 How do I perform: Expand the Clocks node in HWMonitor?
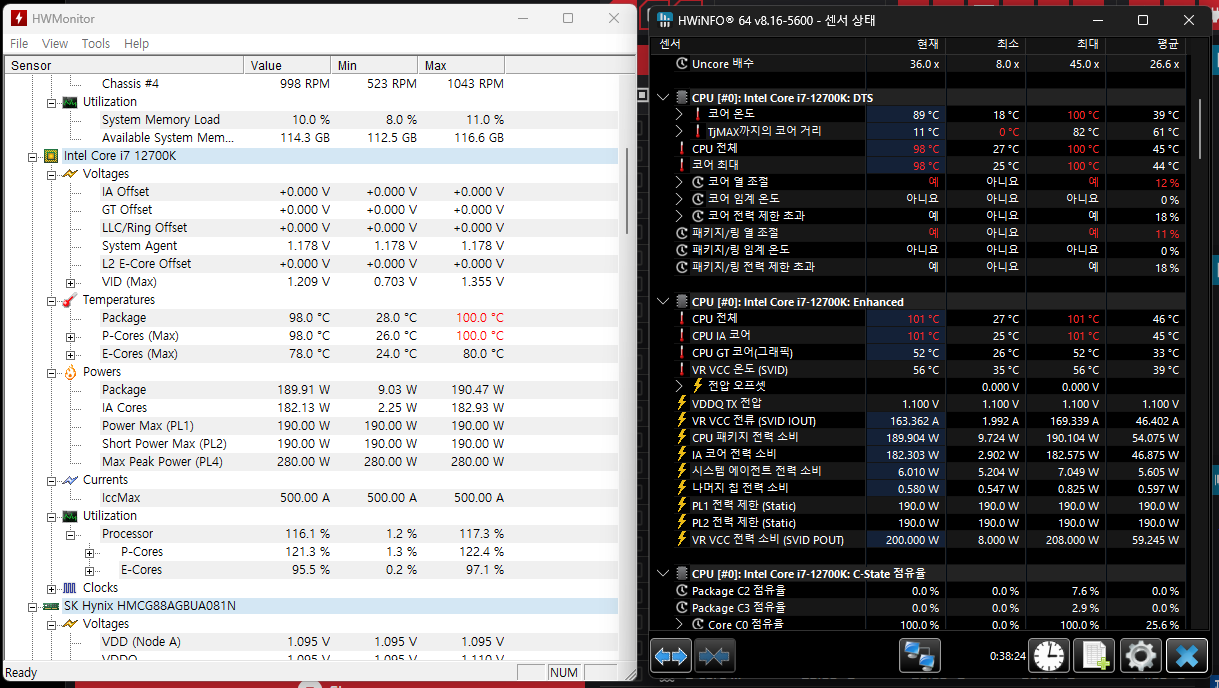(x=52, y=588)
